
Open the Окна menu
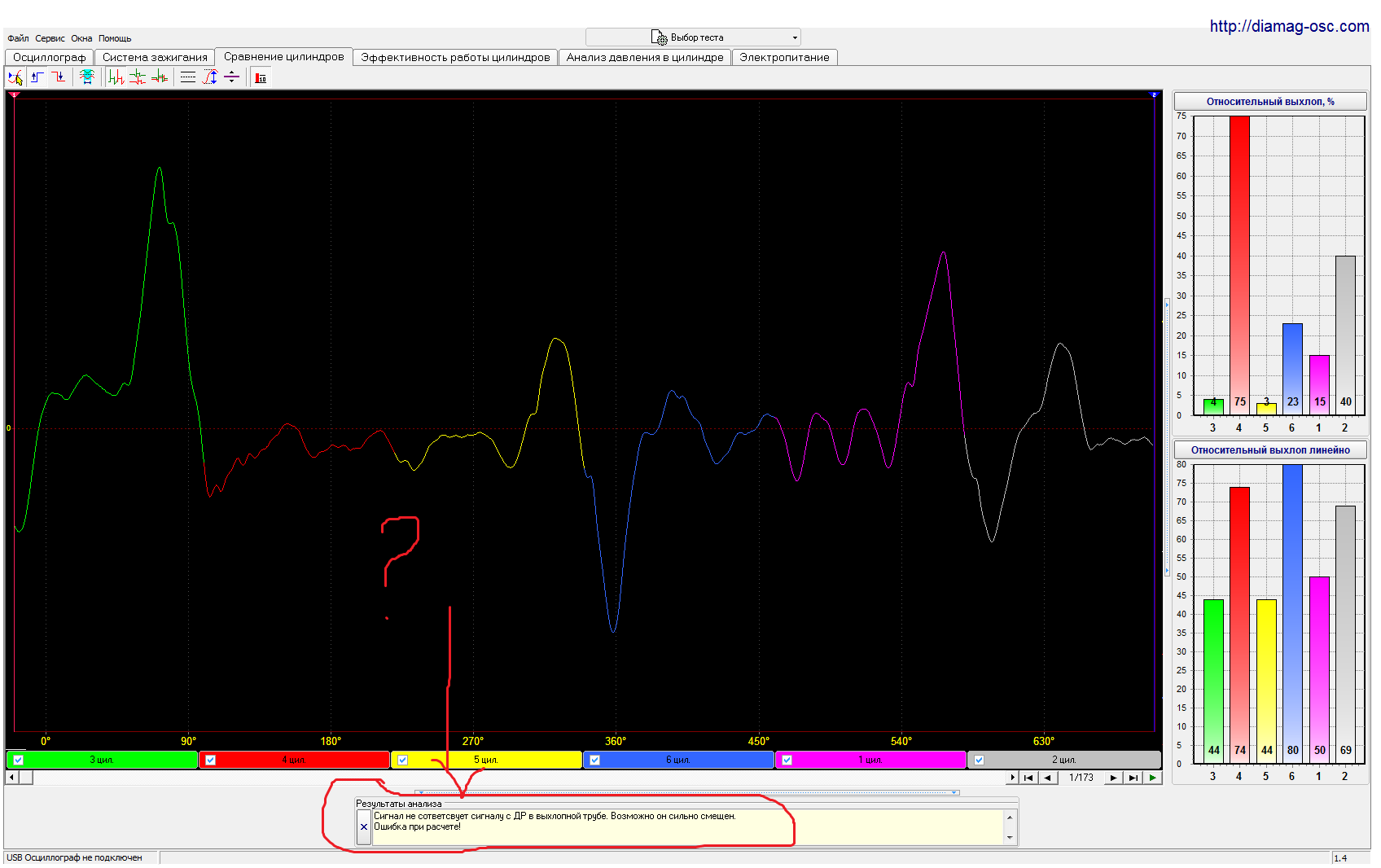pyautogui.click(x=81, y=38)
